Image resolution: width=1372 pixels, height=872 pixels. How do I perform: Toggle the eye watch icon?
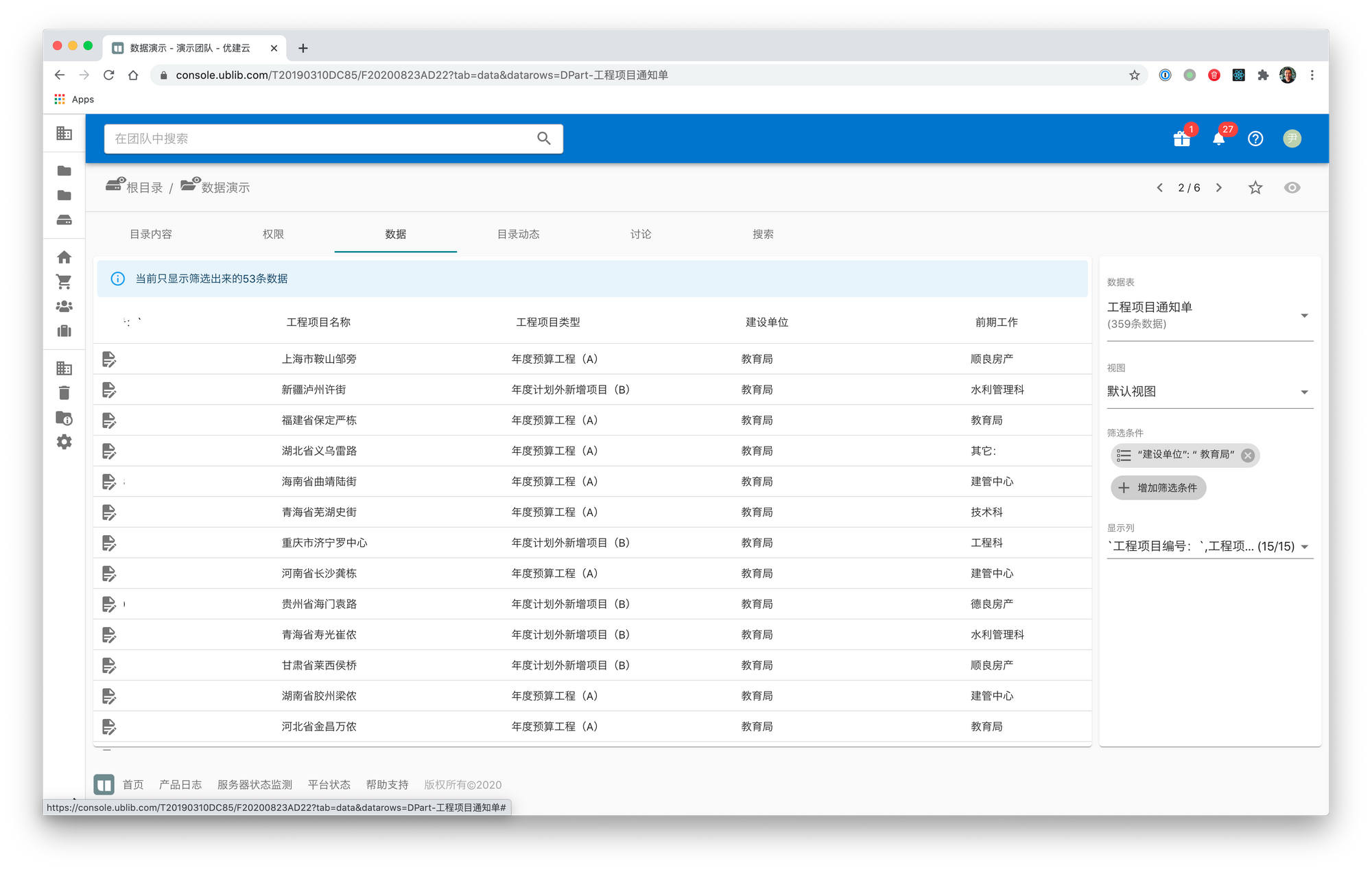point(1292,187)
